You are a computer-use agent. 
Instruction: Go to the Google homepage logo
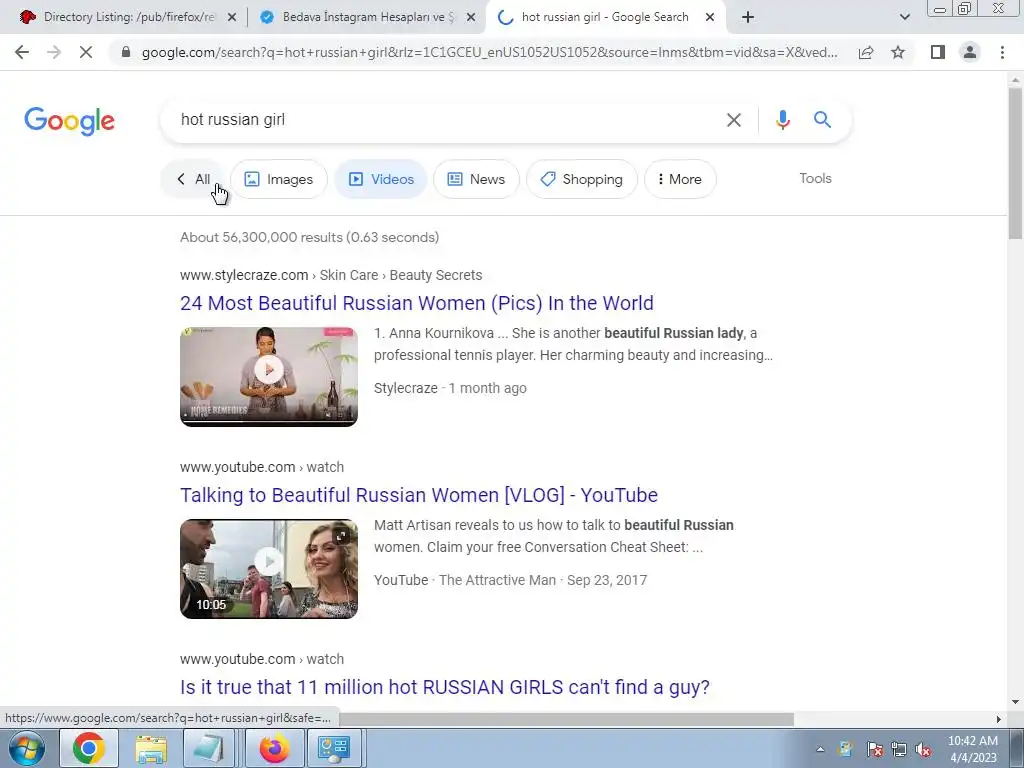69,121
